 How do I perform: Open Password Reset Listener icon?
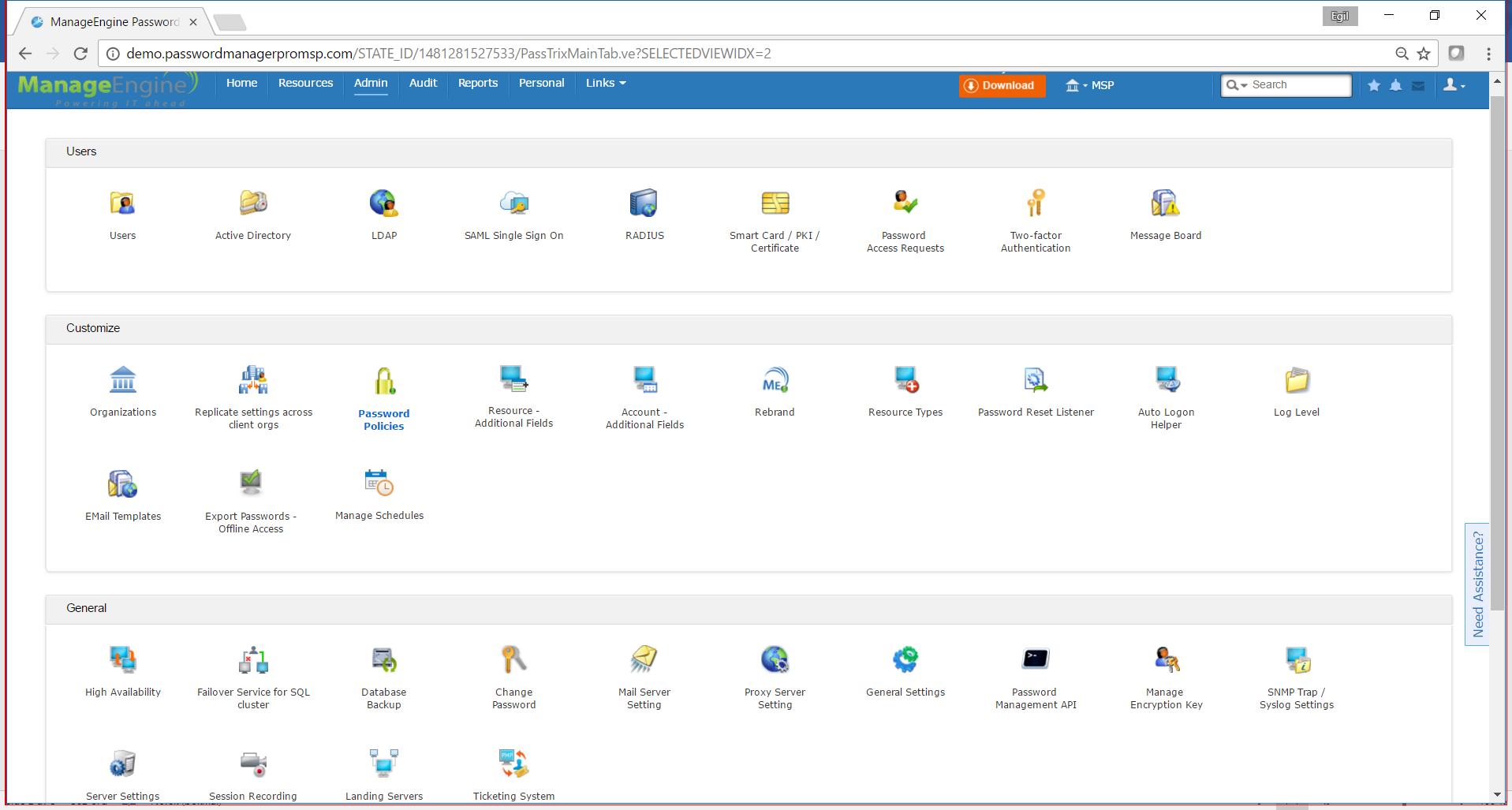point(1036,379)
